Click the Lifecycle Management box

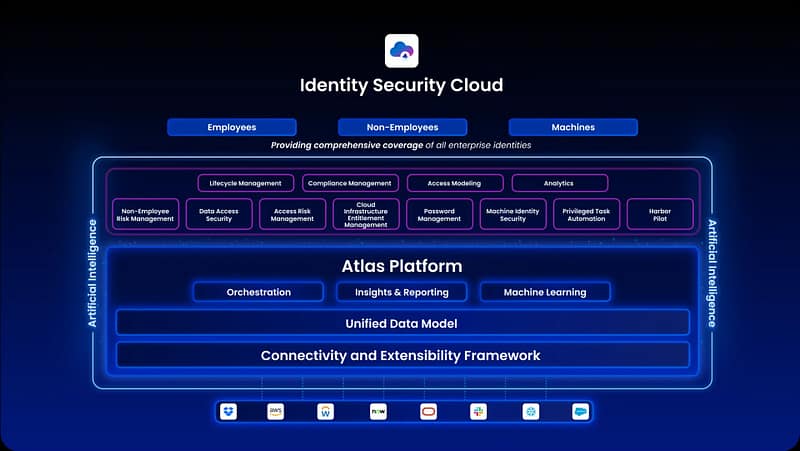pyautogui.click(x=246, y=183)
